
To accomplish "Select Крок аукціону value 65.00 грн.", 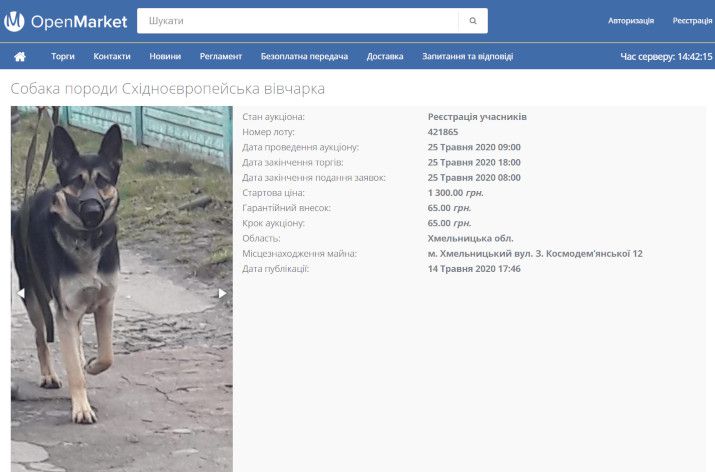I will tap(449, 223).
